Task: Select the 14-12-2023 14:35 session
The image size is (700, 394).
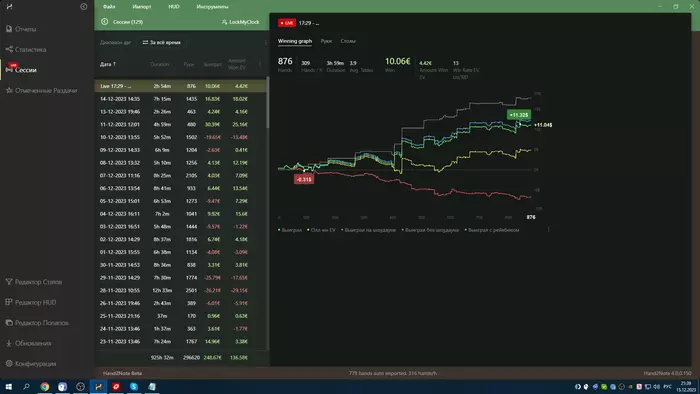Action: point(181,99)
